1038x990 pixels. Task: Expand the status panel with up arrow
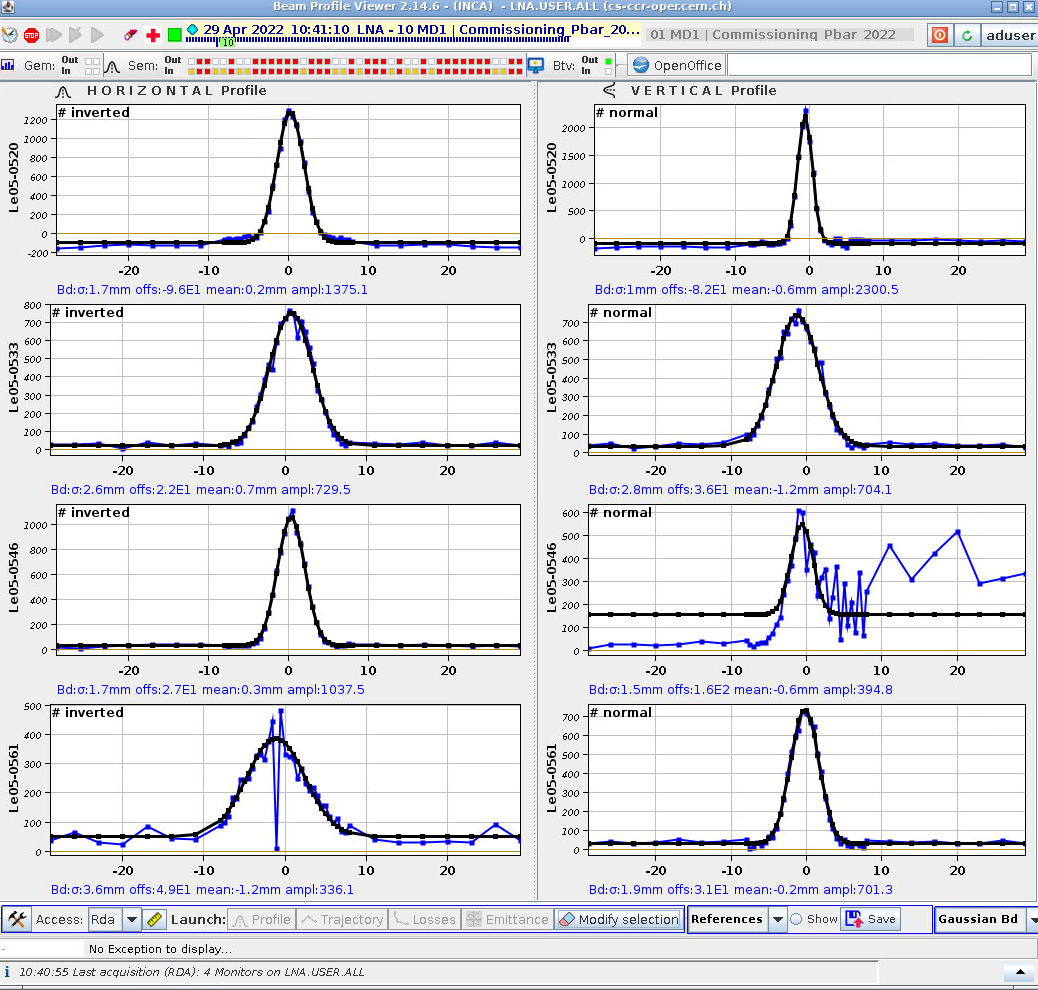click(1019, 971)
